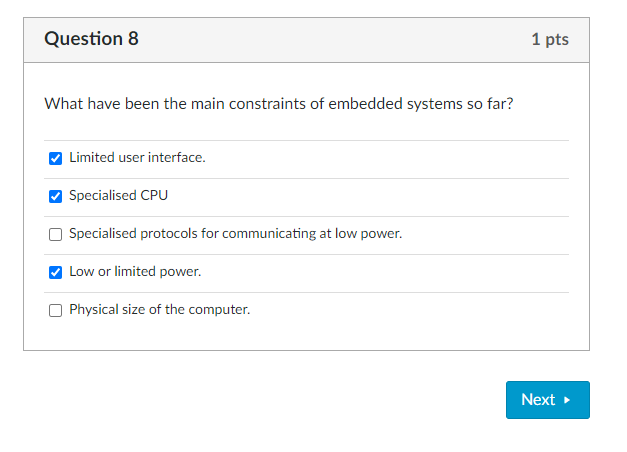627x452 pixels.
Task: Click the words 'so far?' in the question
Action: 490,104
